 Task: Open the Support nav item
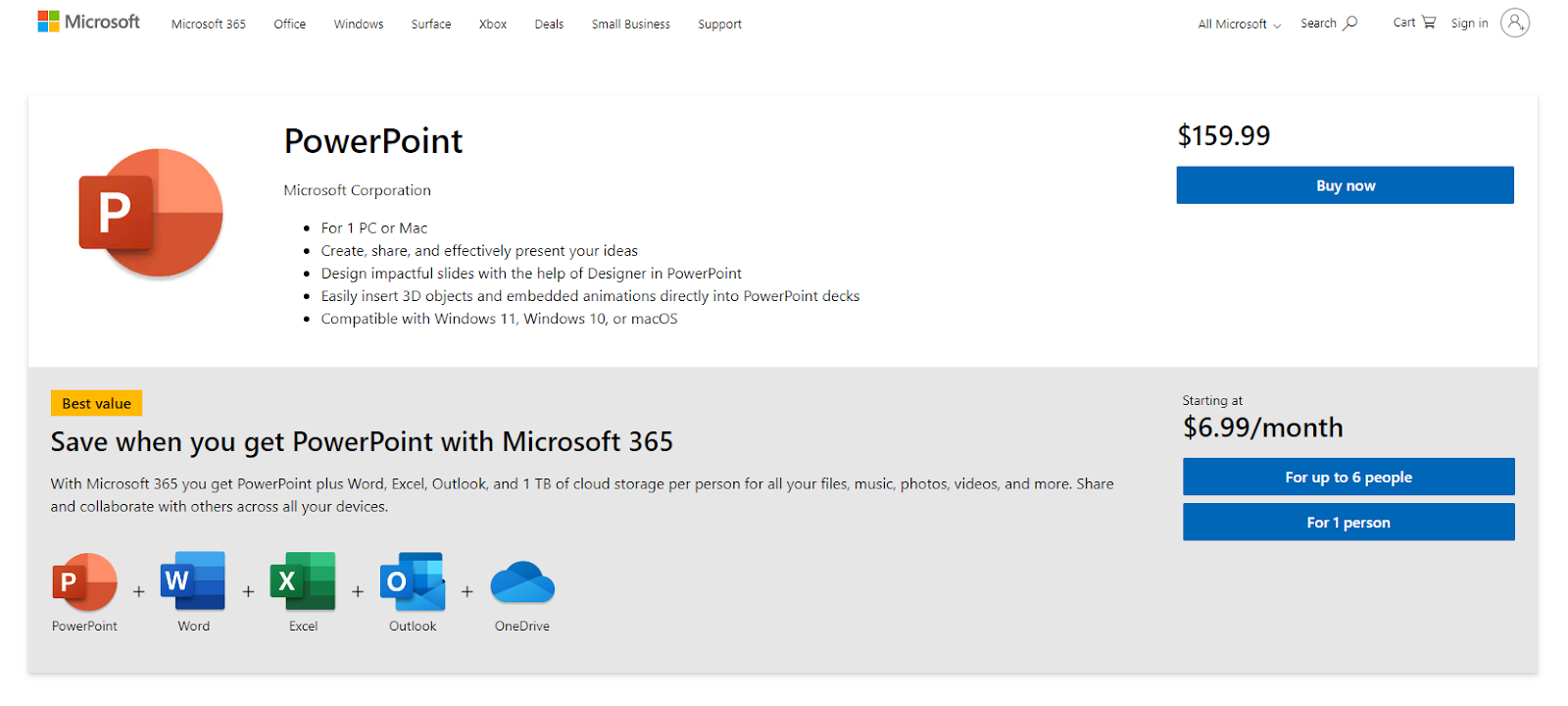719,25
